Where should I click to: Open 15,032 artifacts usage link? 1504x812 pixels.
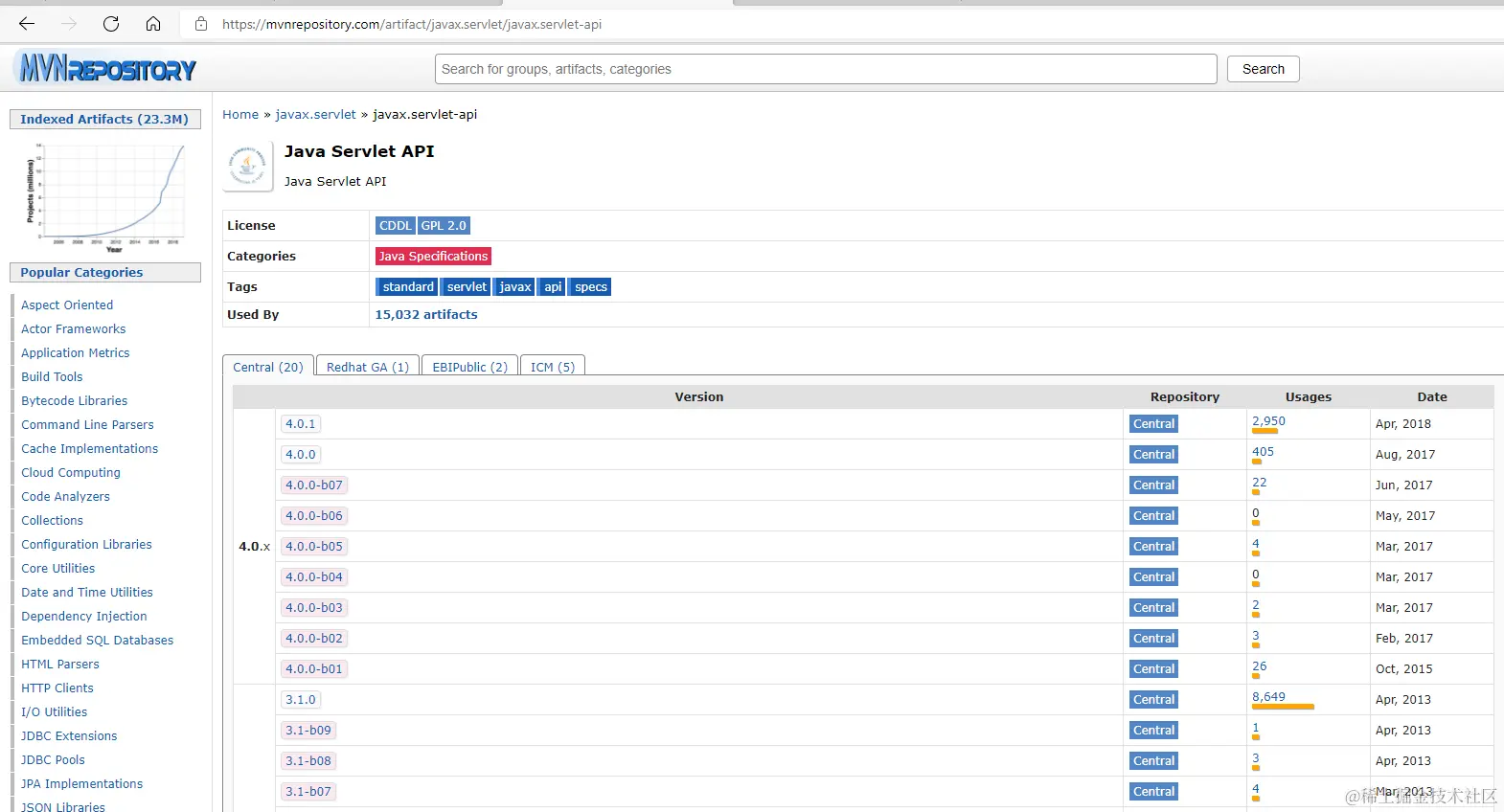426,314
